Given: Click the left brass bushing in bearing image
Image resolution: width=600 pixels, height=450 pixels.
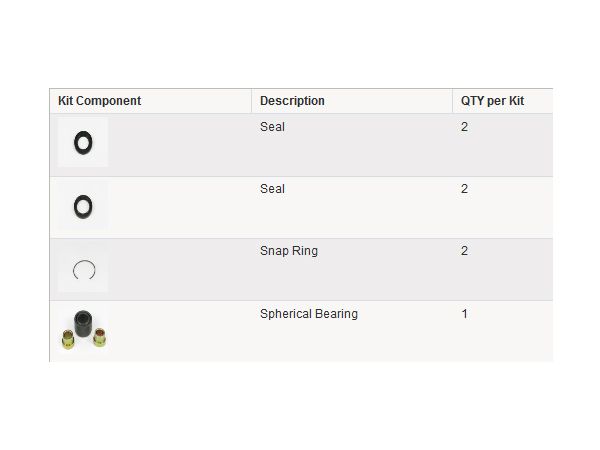Looking at the screenshot, I should (x=68, y=341).
